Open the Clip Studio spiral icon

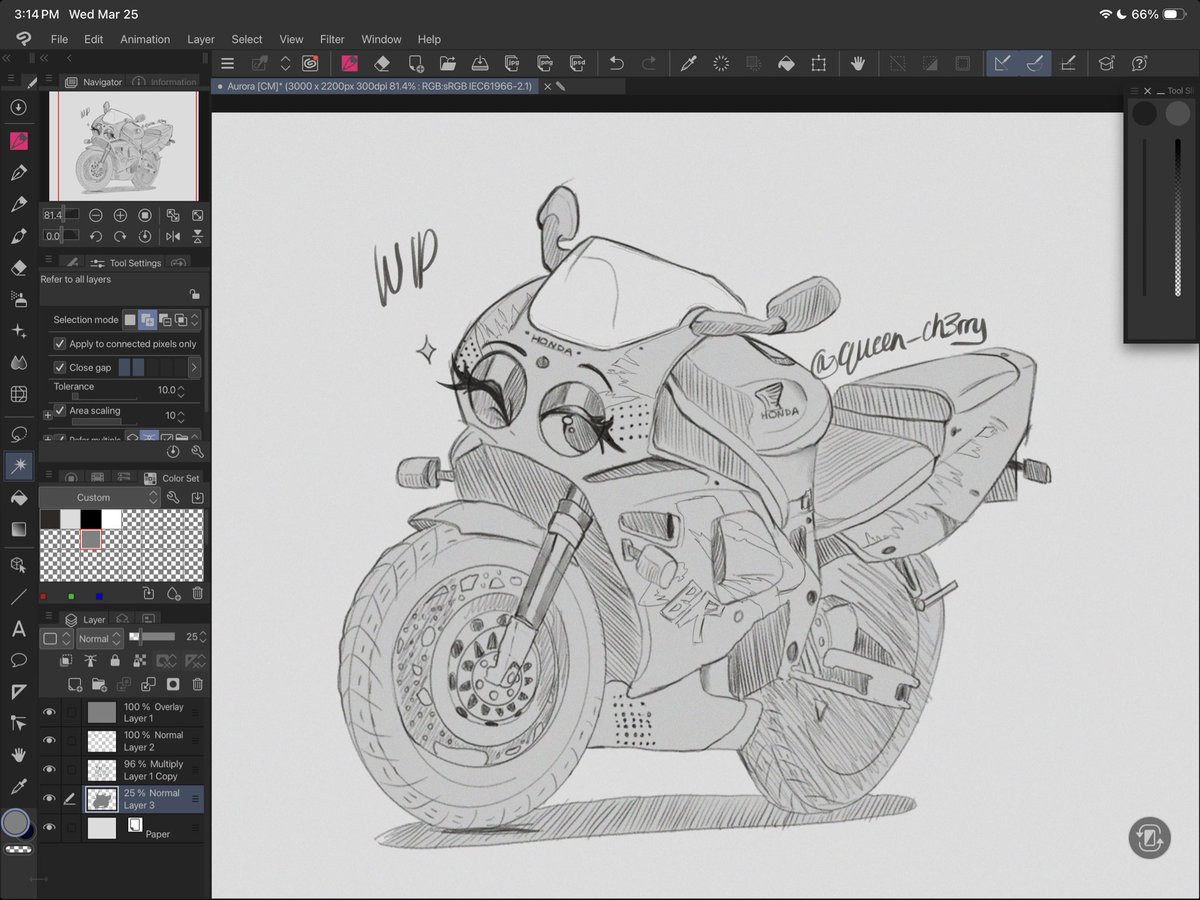pos(310,63)
